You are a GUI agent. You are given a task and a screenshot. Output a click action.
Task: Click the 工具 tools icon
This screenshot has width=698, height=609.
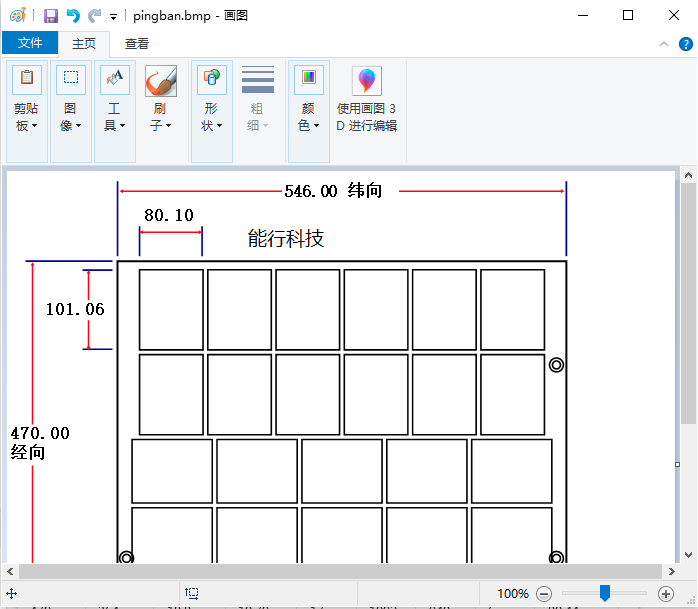tap(114, 79)
